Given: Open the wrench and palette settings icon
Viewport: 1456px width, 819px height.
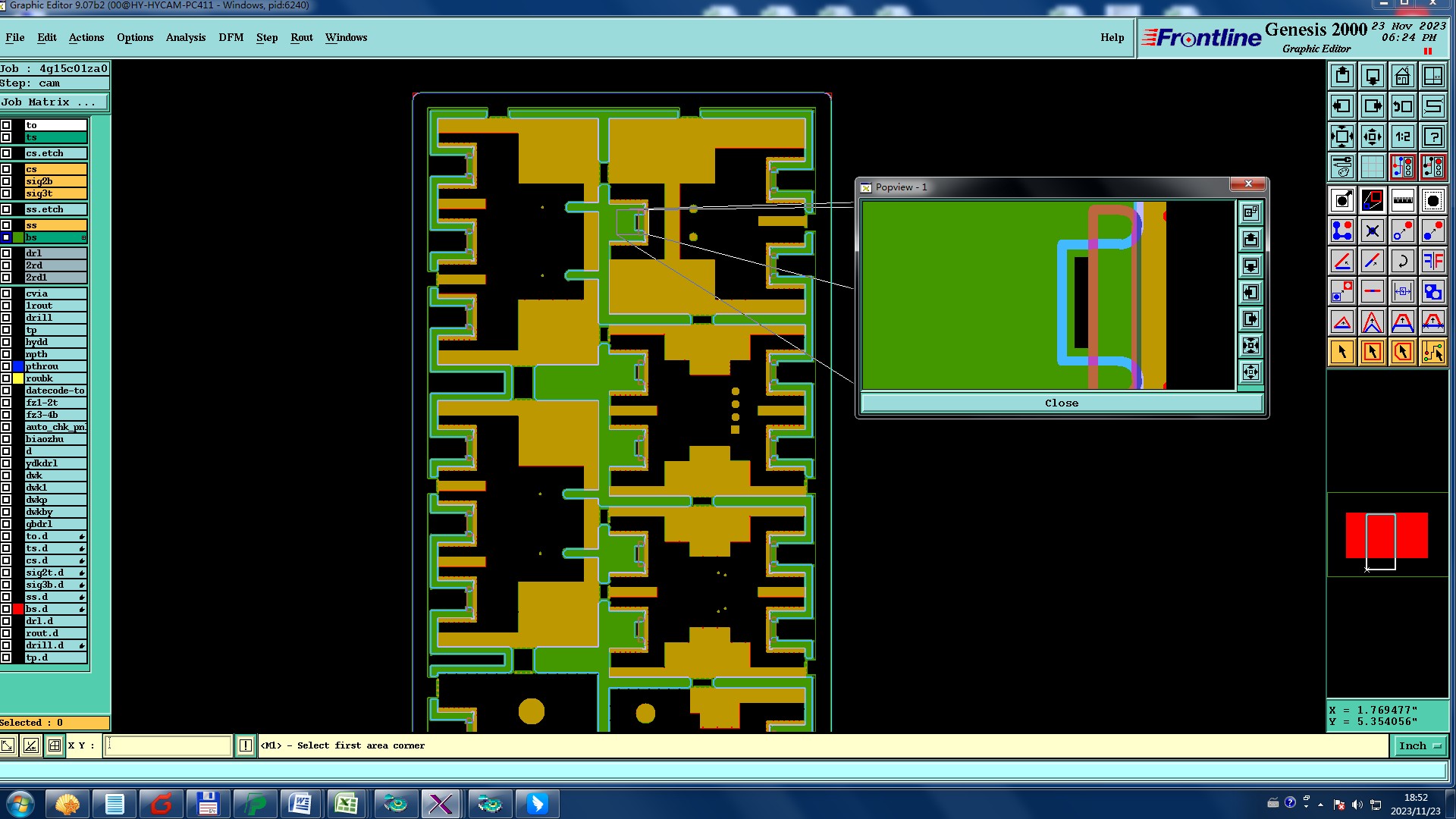Looking at the screenshot, I should 1341,166.
